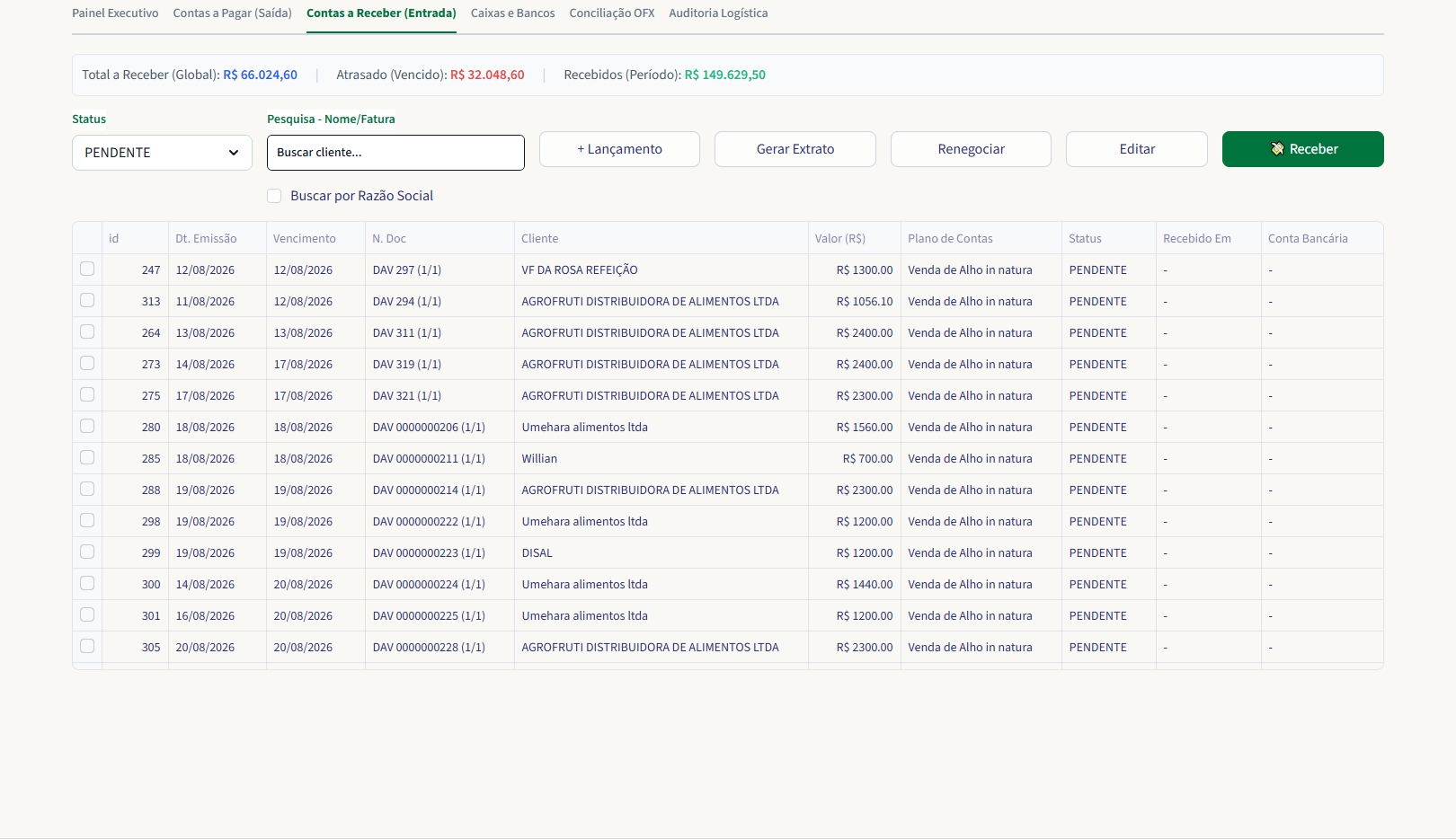Image resolution: width=1456 pixels, height=839 pixels.
Task: Open Conciliação OFX tab
Action: point(612,13)
